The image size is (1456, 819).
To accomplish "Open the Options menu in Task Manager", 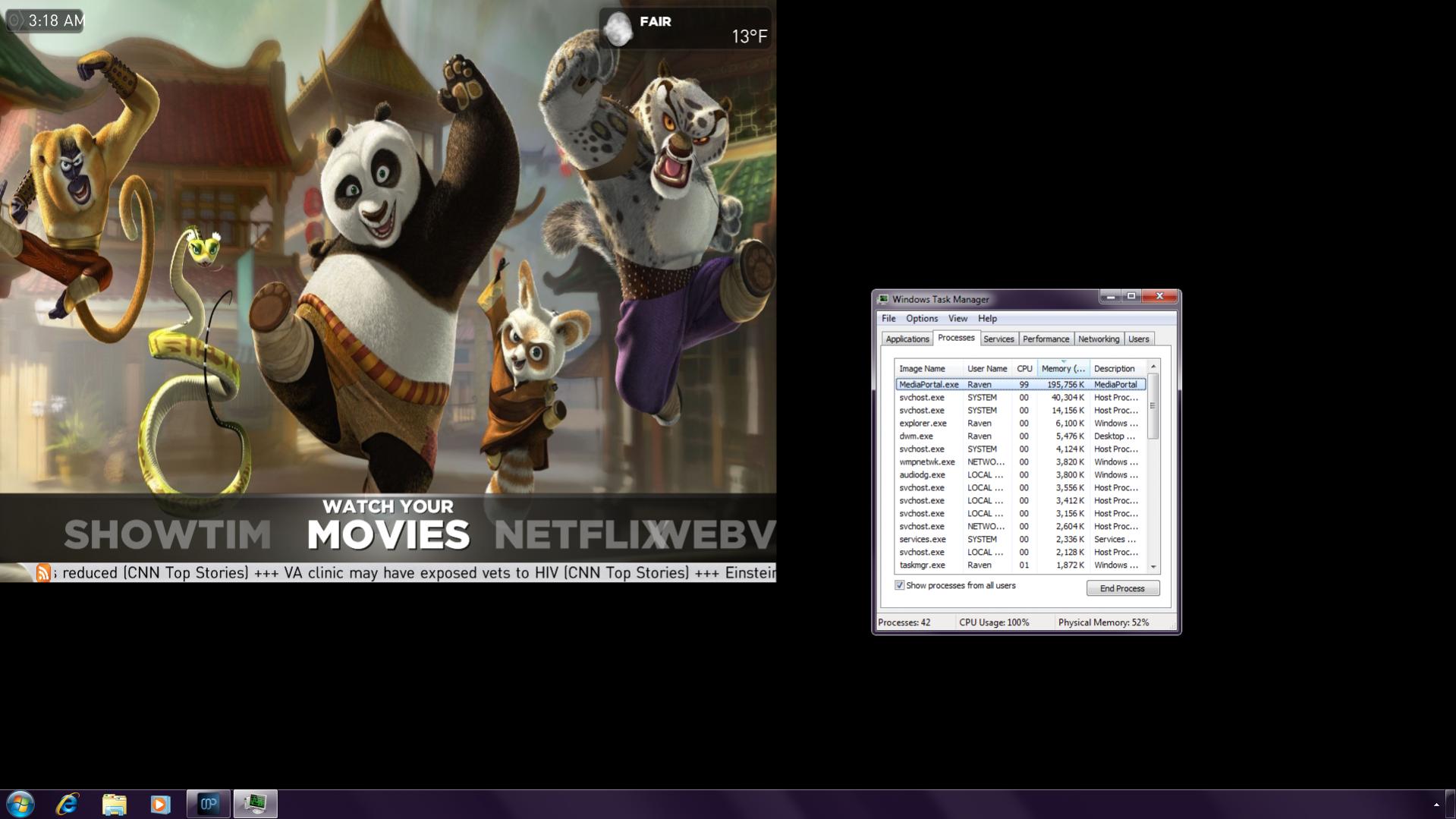I will (922, 319).
